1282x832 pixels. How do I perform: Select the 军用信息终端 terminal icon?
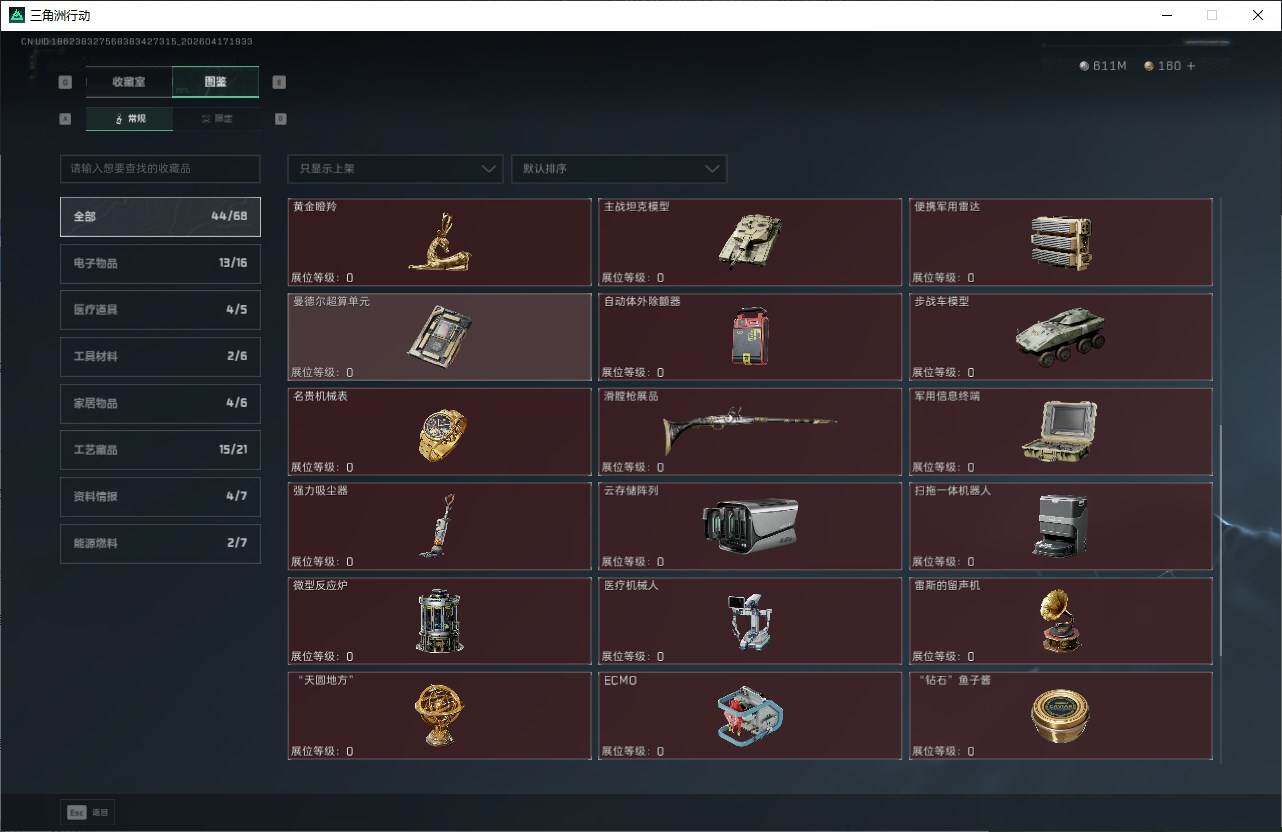[1060, 431]
